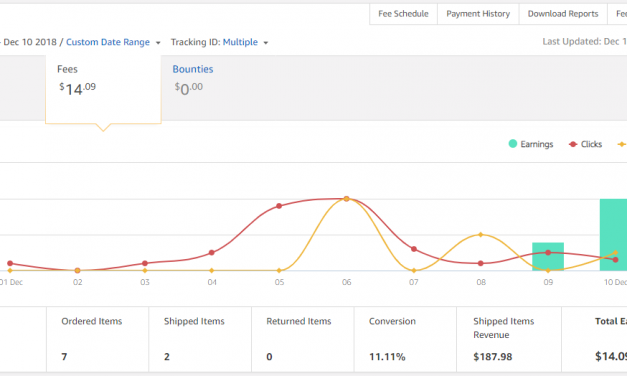Click the red Clicks point at 04
This screenshot has width=627, height=376.
[x=212, y=252]
